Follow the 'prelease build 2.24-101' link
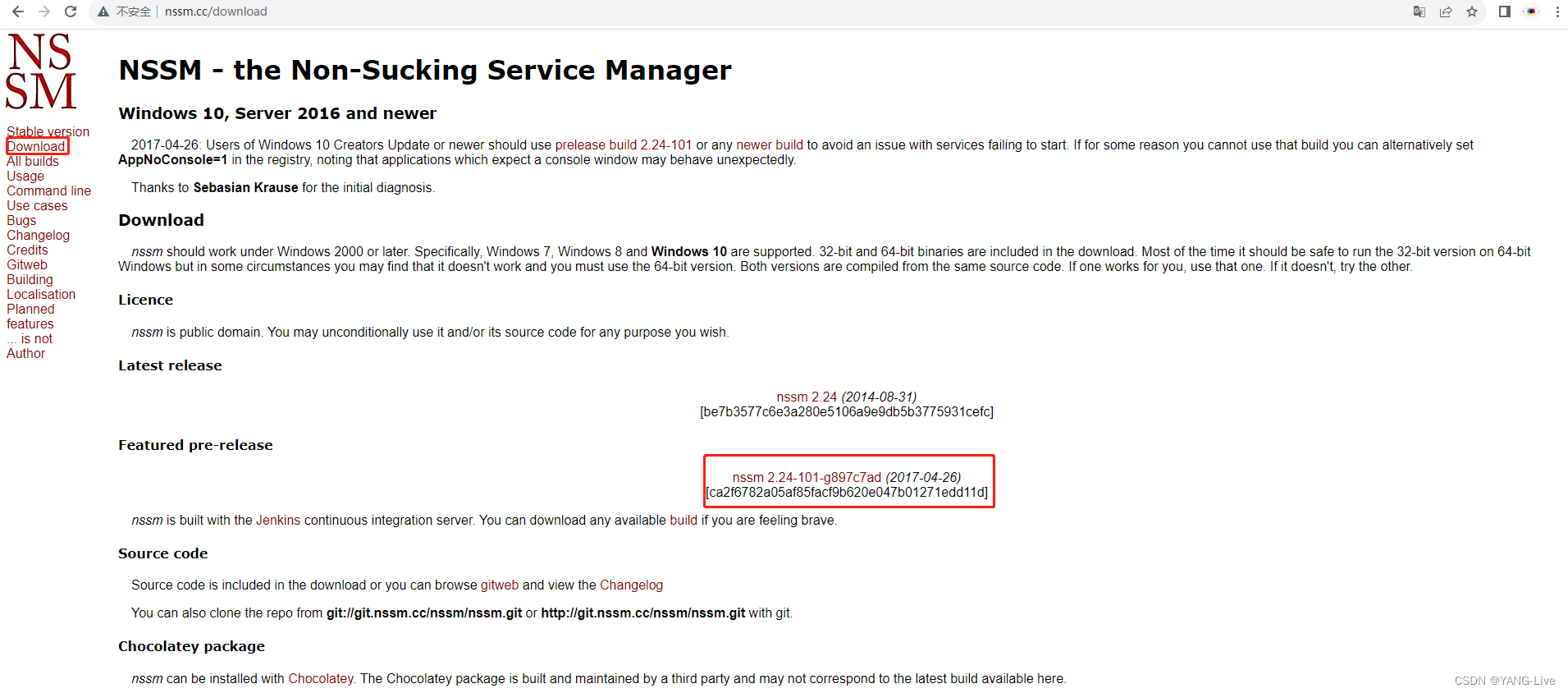Viewport: 1568px width, 693px height. (624, 145)
